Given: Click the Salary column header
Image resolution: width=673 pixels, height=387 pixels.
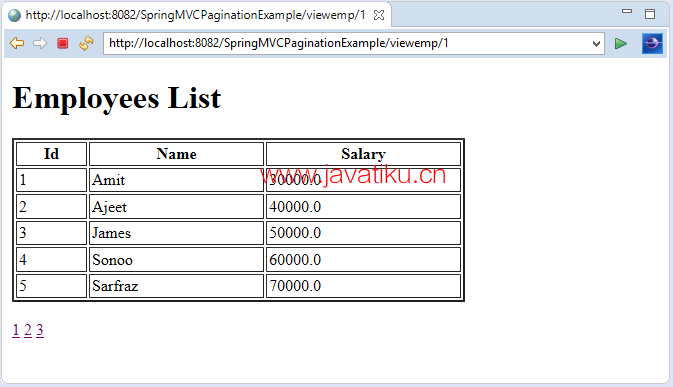Looking at the screenshot, I should point(364,154).
